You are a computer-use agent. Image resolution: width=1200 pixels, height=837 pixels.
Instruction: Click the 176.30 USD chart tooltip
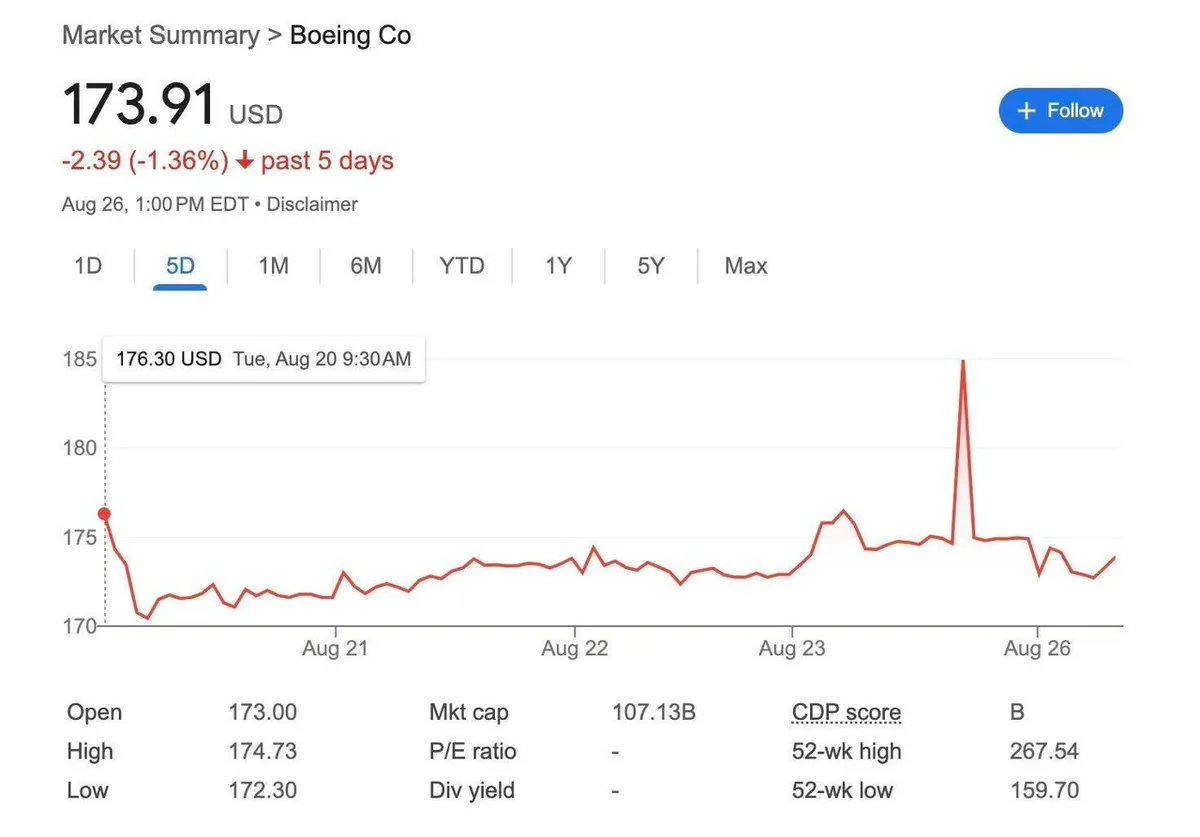(x=263, y=359)
